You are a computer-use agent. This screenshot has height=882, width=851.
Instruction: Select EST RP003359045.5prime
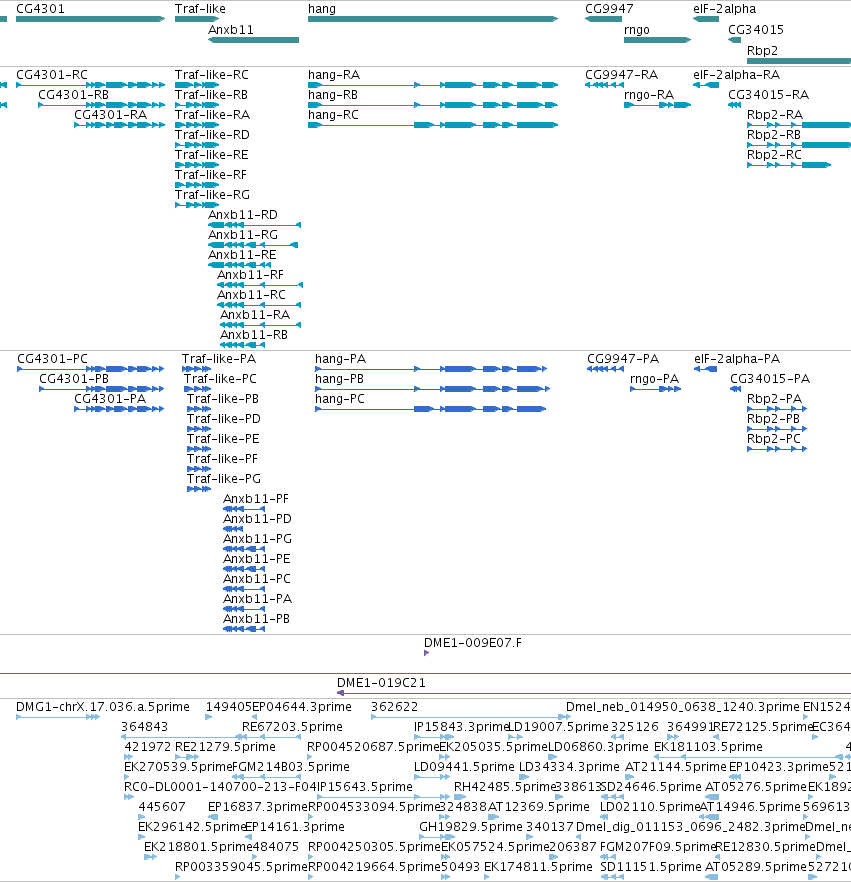pyautogui.click(x=179, y=877)
